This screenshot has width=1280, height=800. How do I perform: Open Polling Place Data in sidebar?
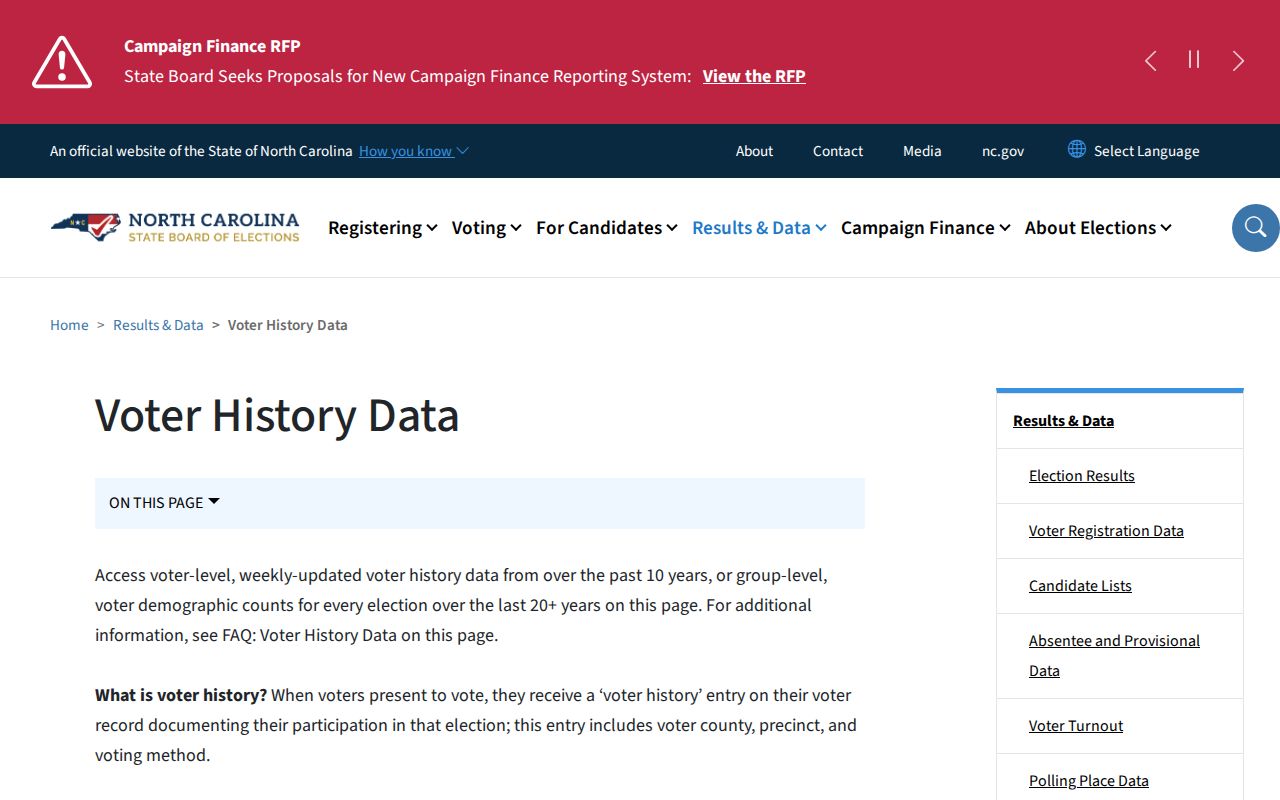pos(1088,781)
